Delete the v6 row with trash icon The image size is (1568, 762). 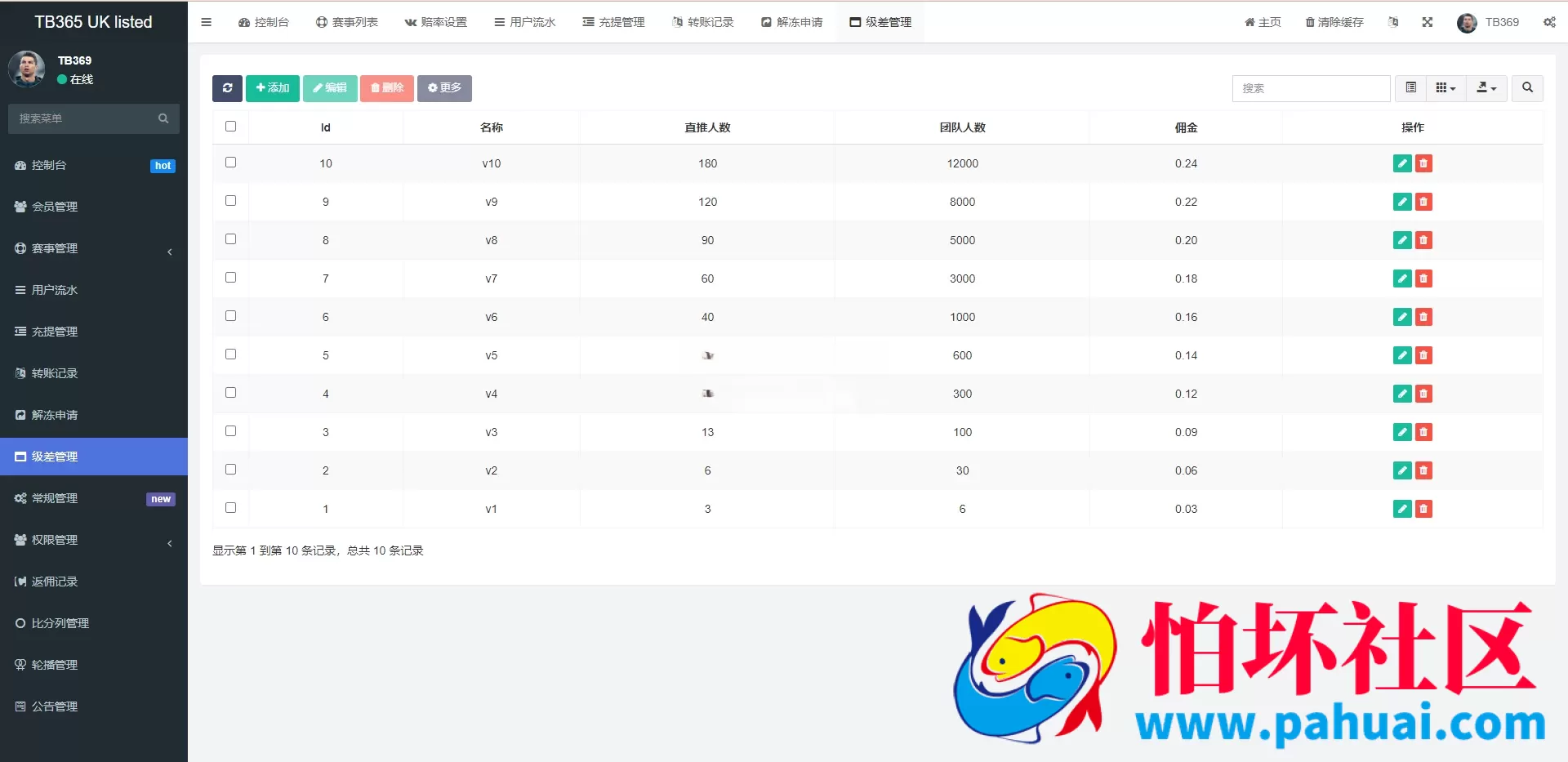coord(1423,317)
